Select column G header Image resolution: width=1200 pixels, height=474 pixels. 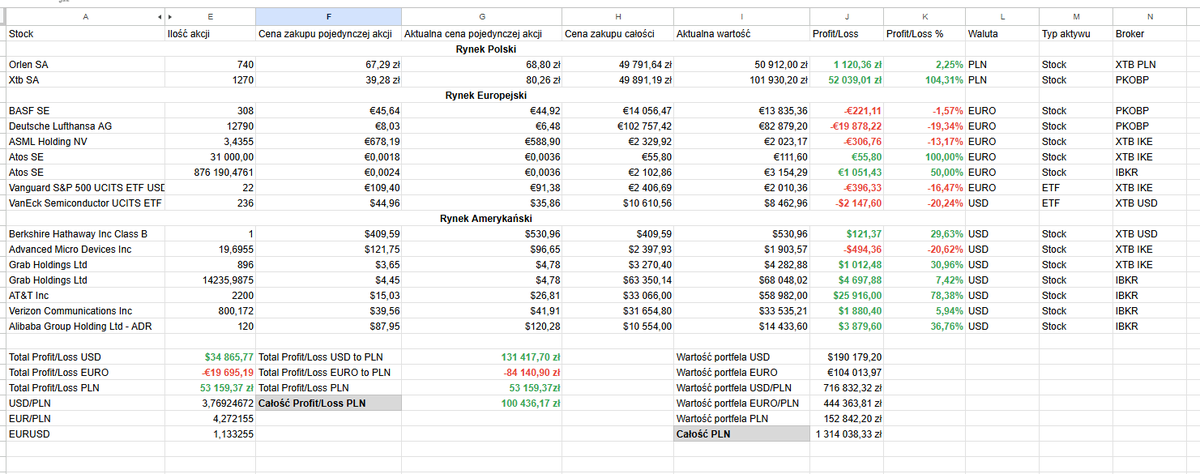pos(482,17)
